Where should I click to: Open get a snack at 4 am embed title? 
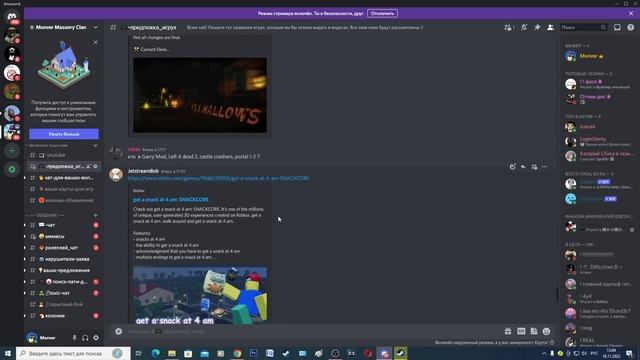click(x=171, y=200)
